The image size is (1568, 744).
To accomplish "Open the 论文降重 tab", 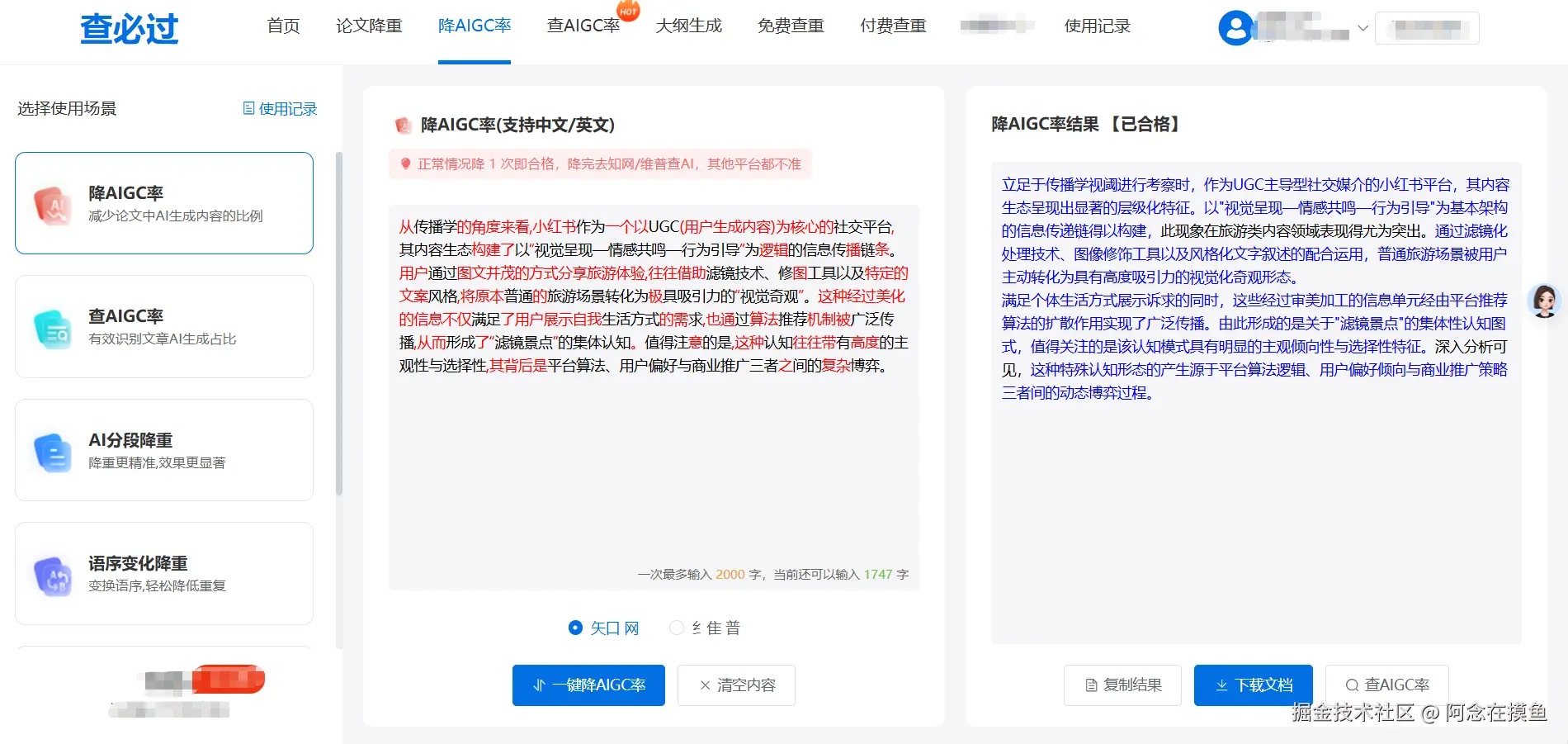I will coord(369,26).
